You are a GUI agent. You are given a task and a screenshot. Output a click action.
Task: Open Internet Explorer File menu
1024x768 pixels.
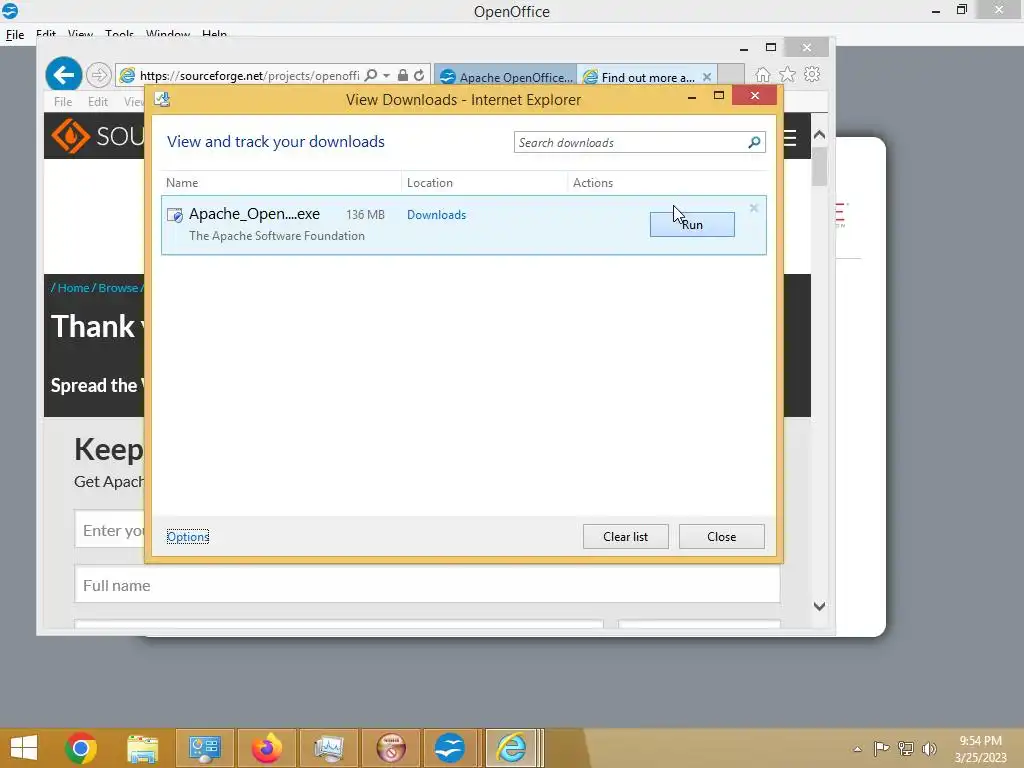63,102
